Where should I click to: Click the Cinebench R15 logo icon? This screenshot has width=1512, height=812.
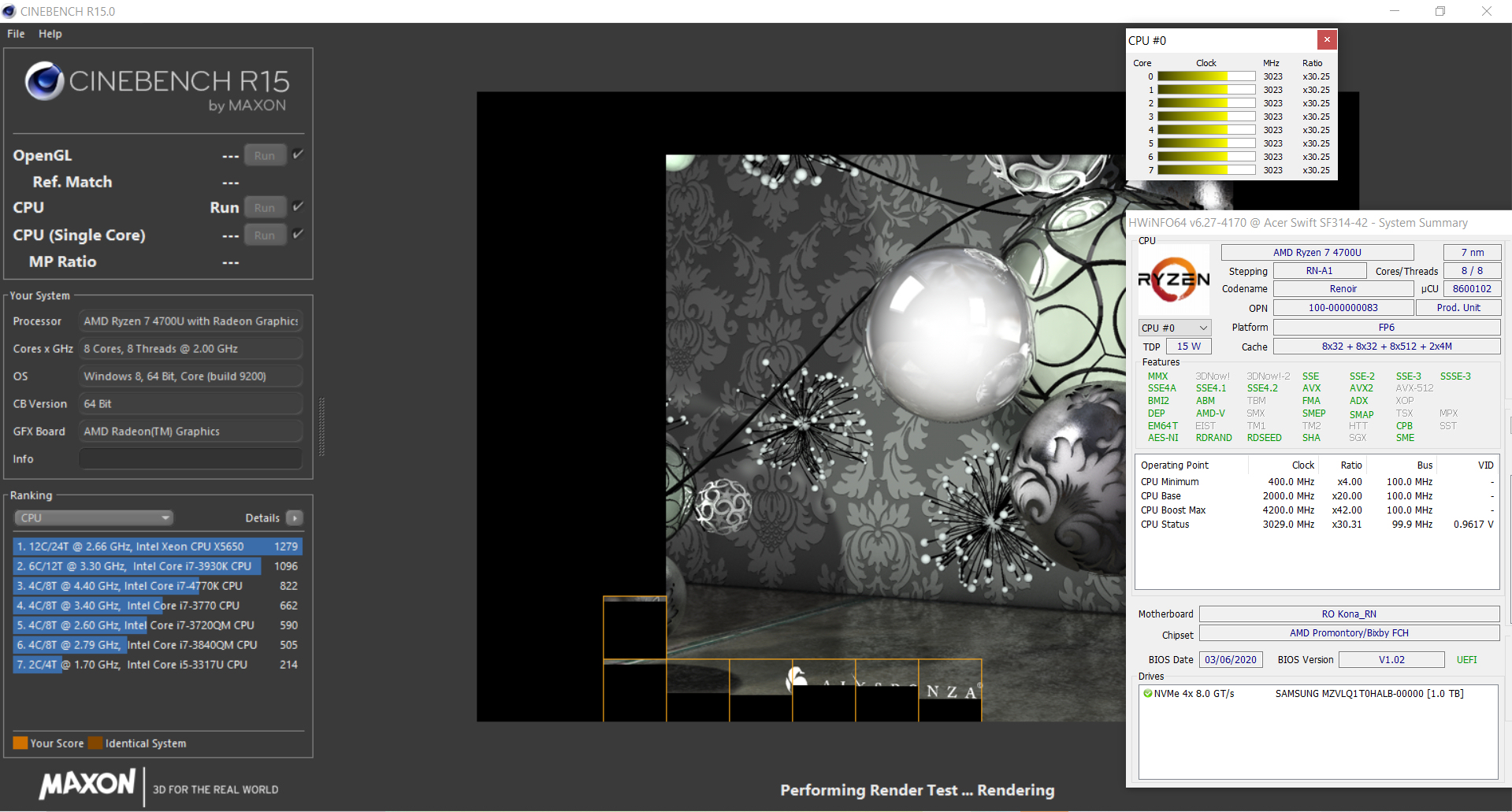click(44, 80)
